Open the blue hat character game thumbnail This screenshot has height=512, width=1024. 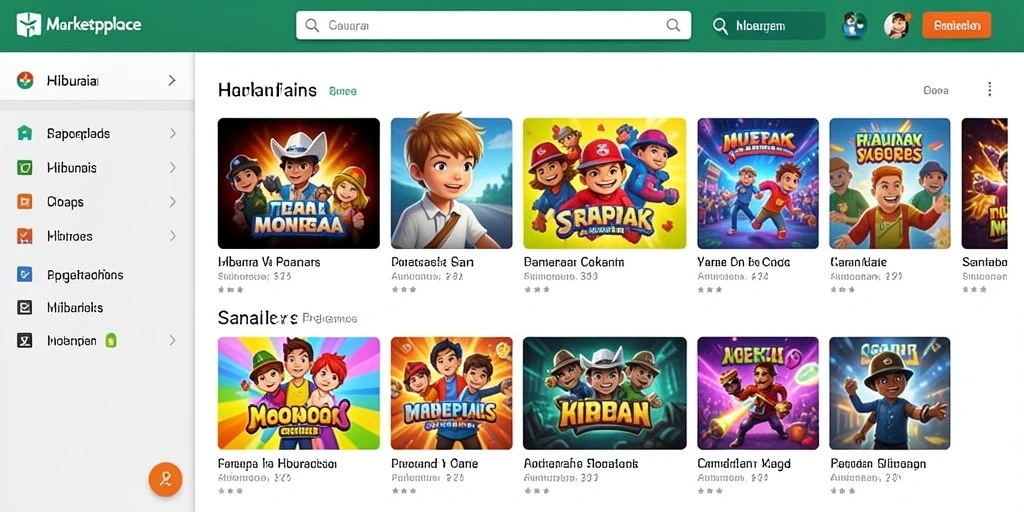coord(889,393)
